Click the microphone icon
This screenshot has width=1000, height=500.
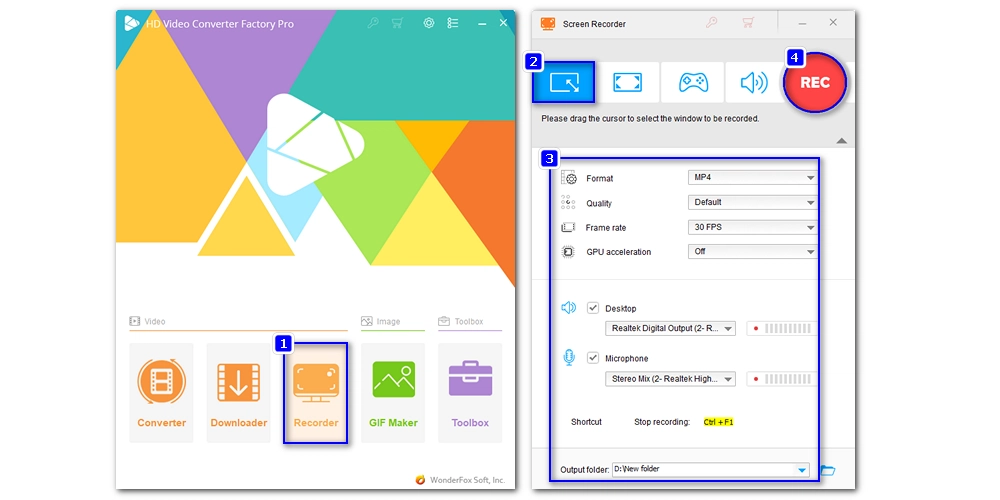[x=568, y=358]
